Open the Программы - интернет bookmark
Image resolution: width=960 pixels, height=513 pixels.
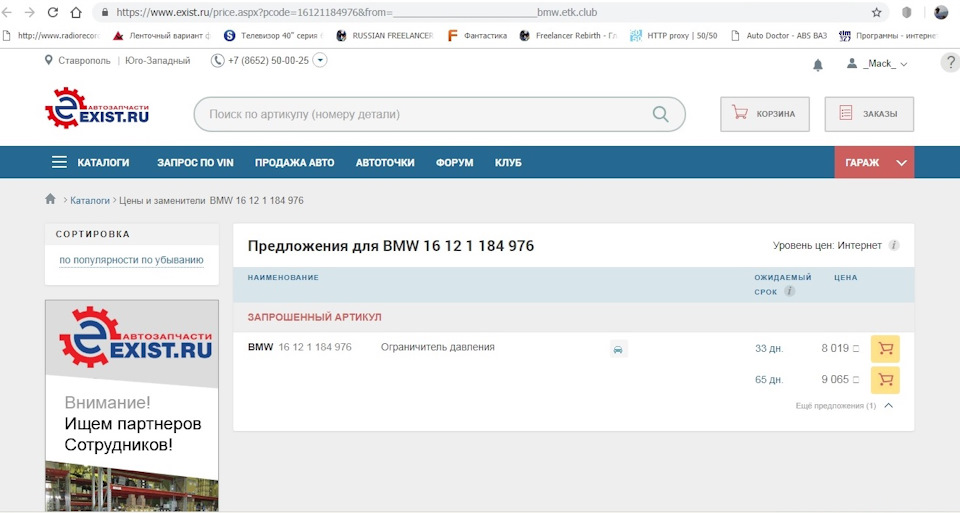tap(888, 36)
